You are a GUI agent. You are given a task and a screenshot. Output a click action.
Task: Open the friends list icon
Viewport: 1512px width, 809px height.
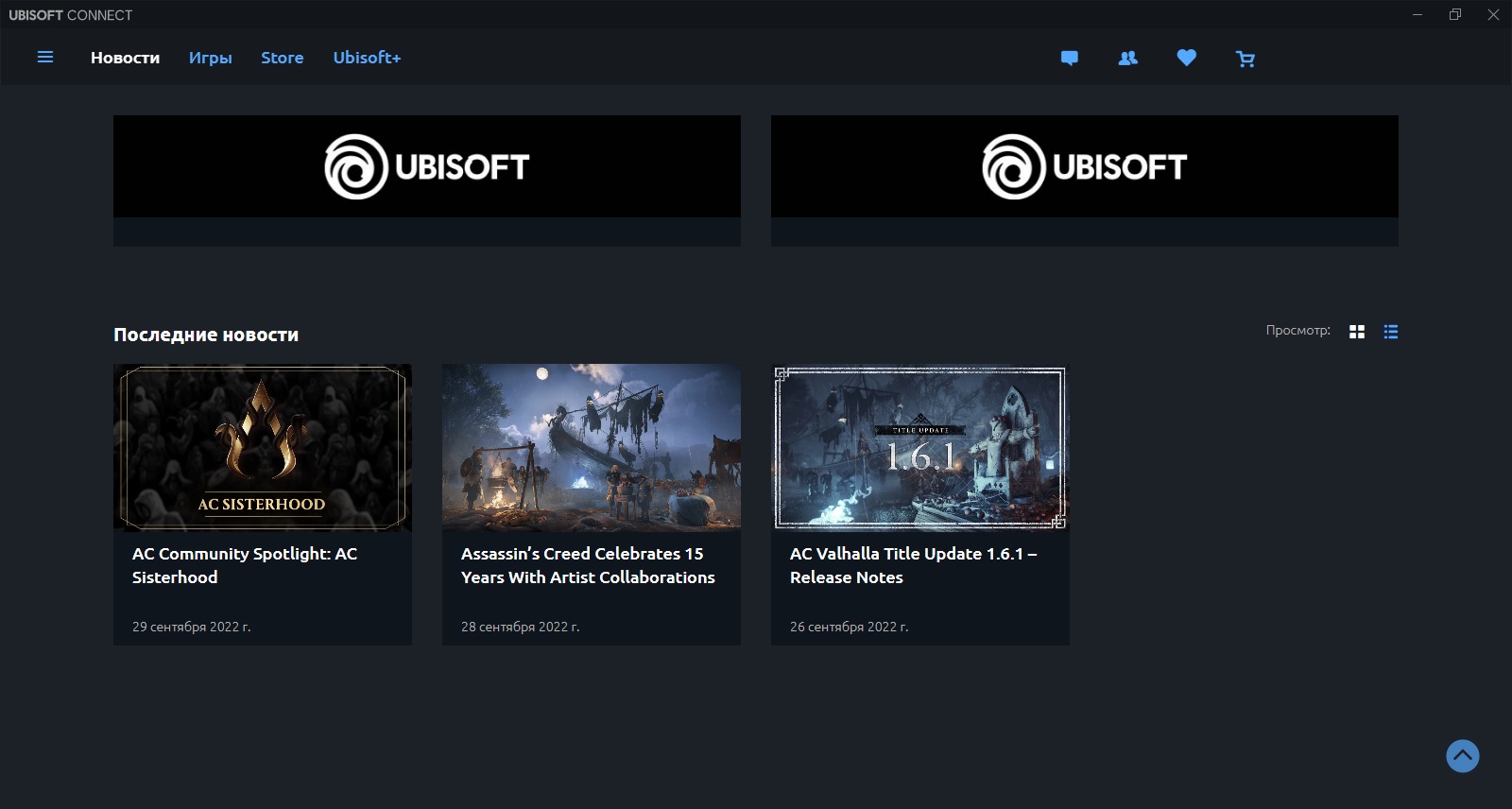(x=1128, y=59)
